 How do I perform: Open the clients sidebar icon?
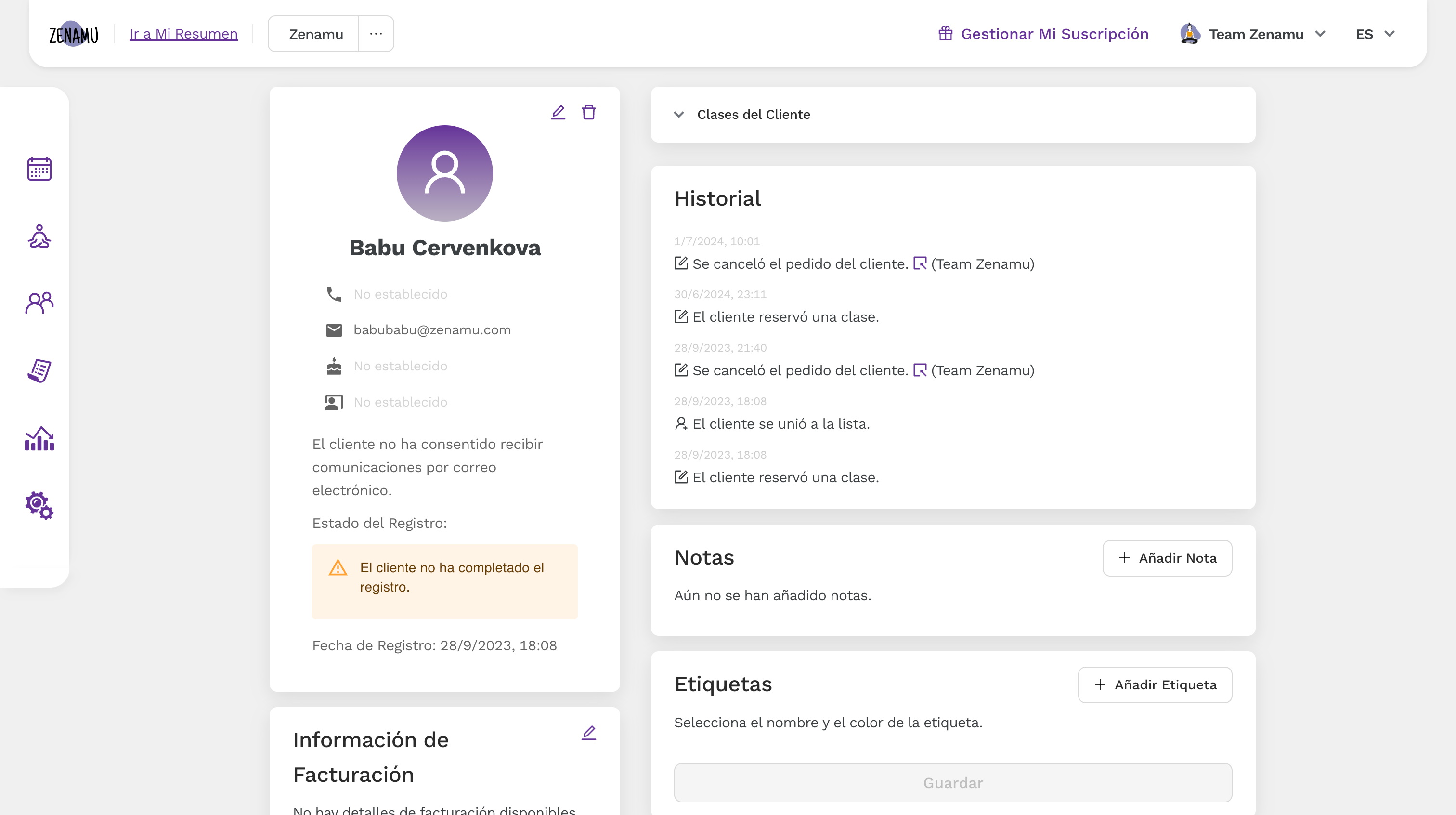tap(39, 303)
